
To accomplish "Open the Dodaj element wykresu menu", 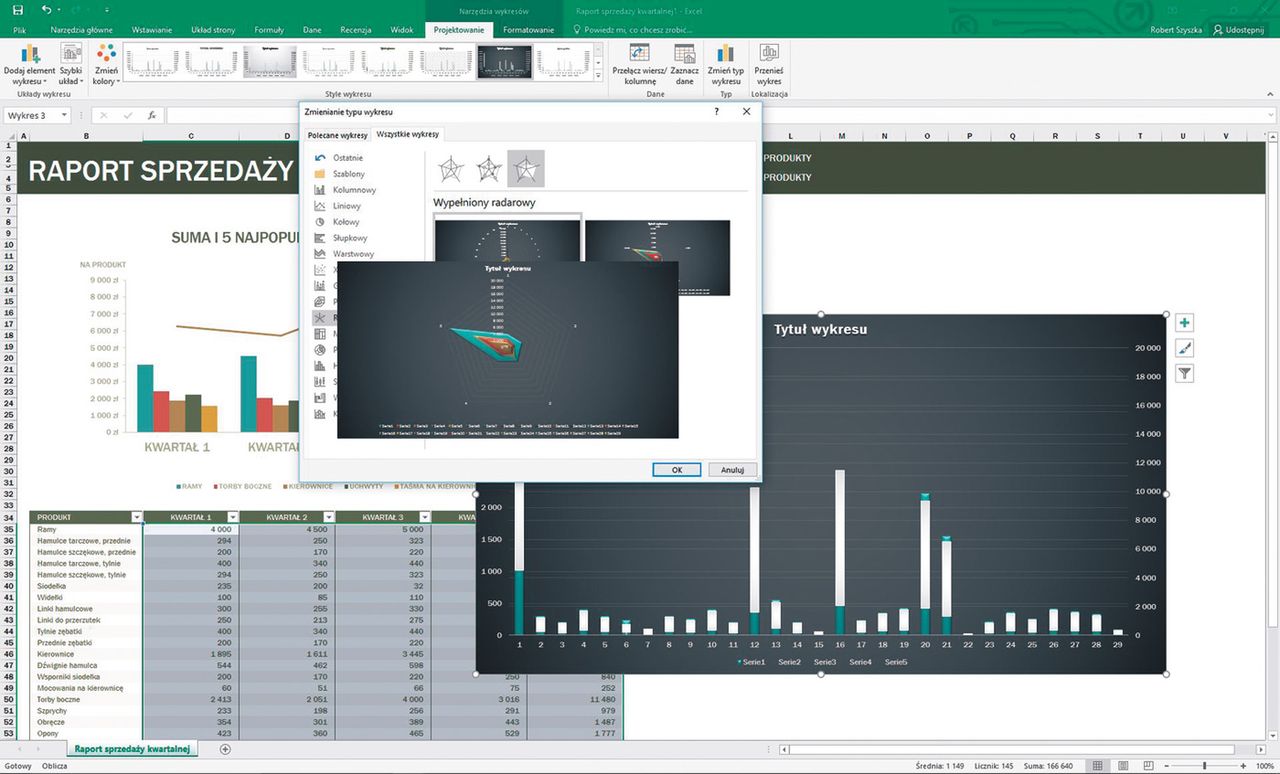I will 30,63.
